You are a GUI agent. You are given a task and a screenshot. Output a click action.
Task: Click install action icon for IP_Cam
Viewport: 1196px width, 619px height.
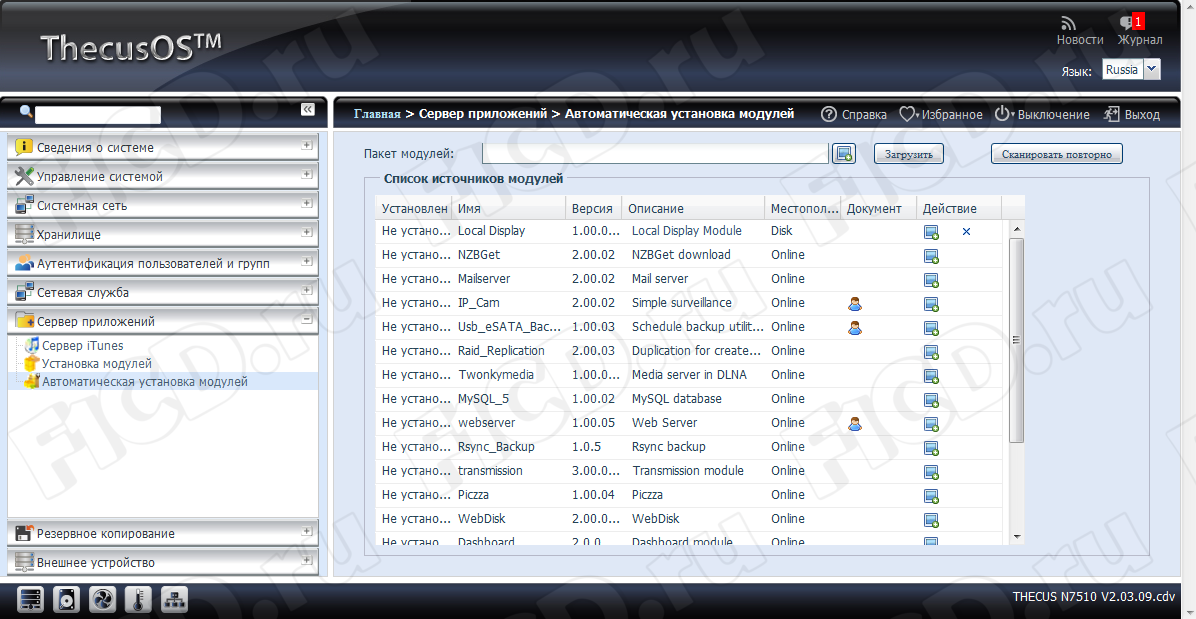pos(931,304)
